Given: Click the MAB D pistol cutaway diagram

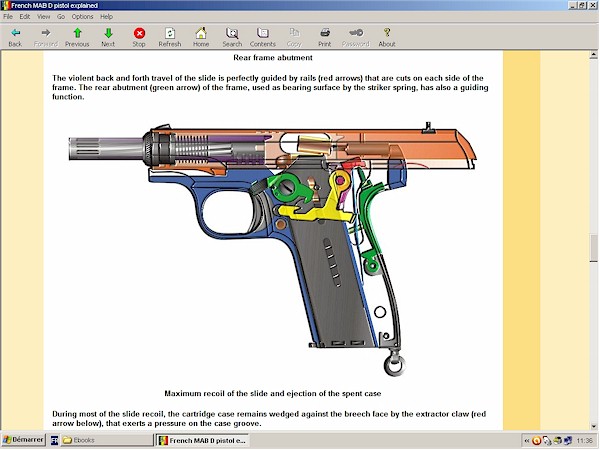Looking at the screenshot, I should pos(272,249).
